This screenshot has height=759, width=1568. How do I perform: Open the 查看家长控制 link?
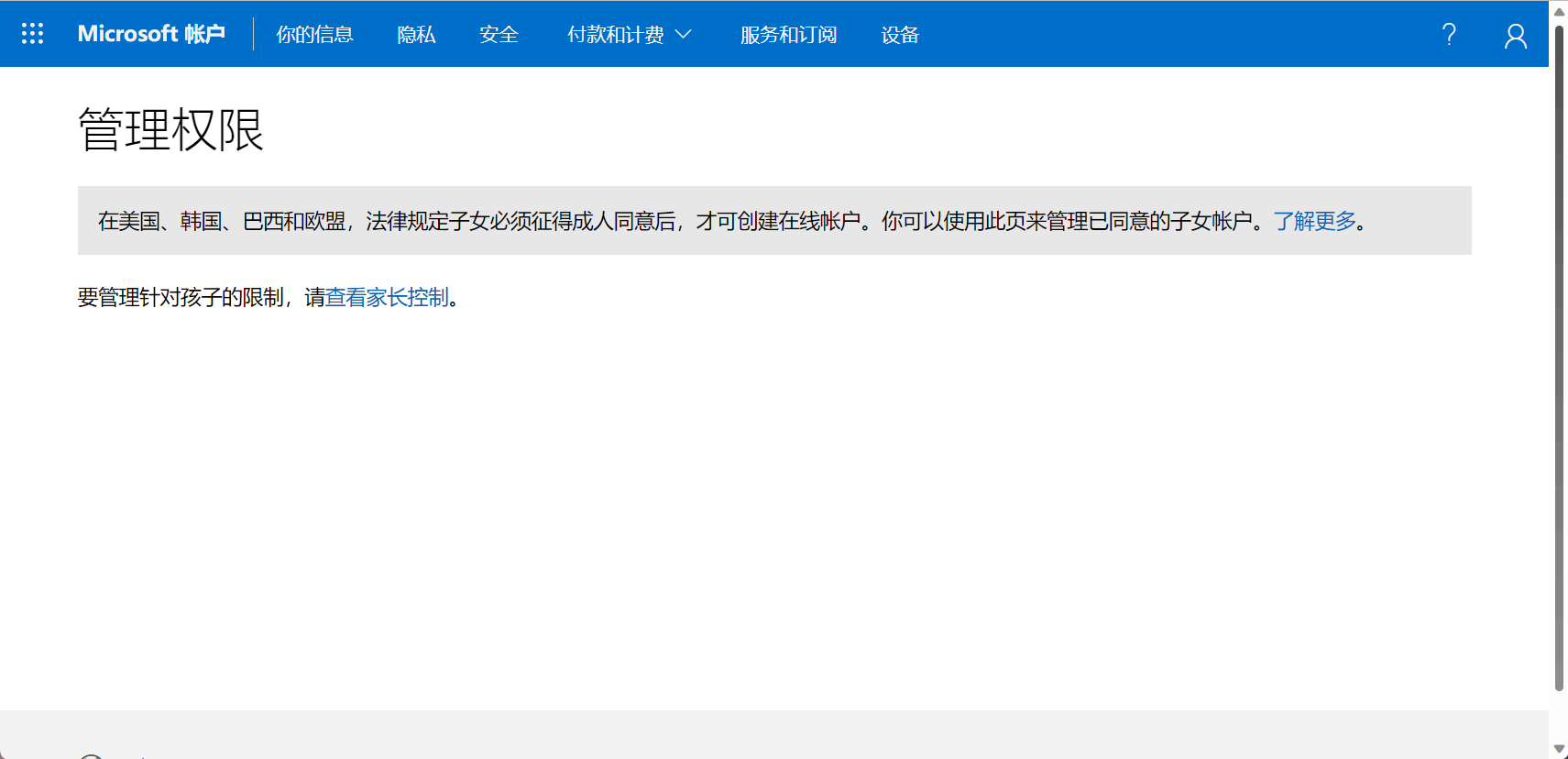pyautogui.click(x=387, y=297)
